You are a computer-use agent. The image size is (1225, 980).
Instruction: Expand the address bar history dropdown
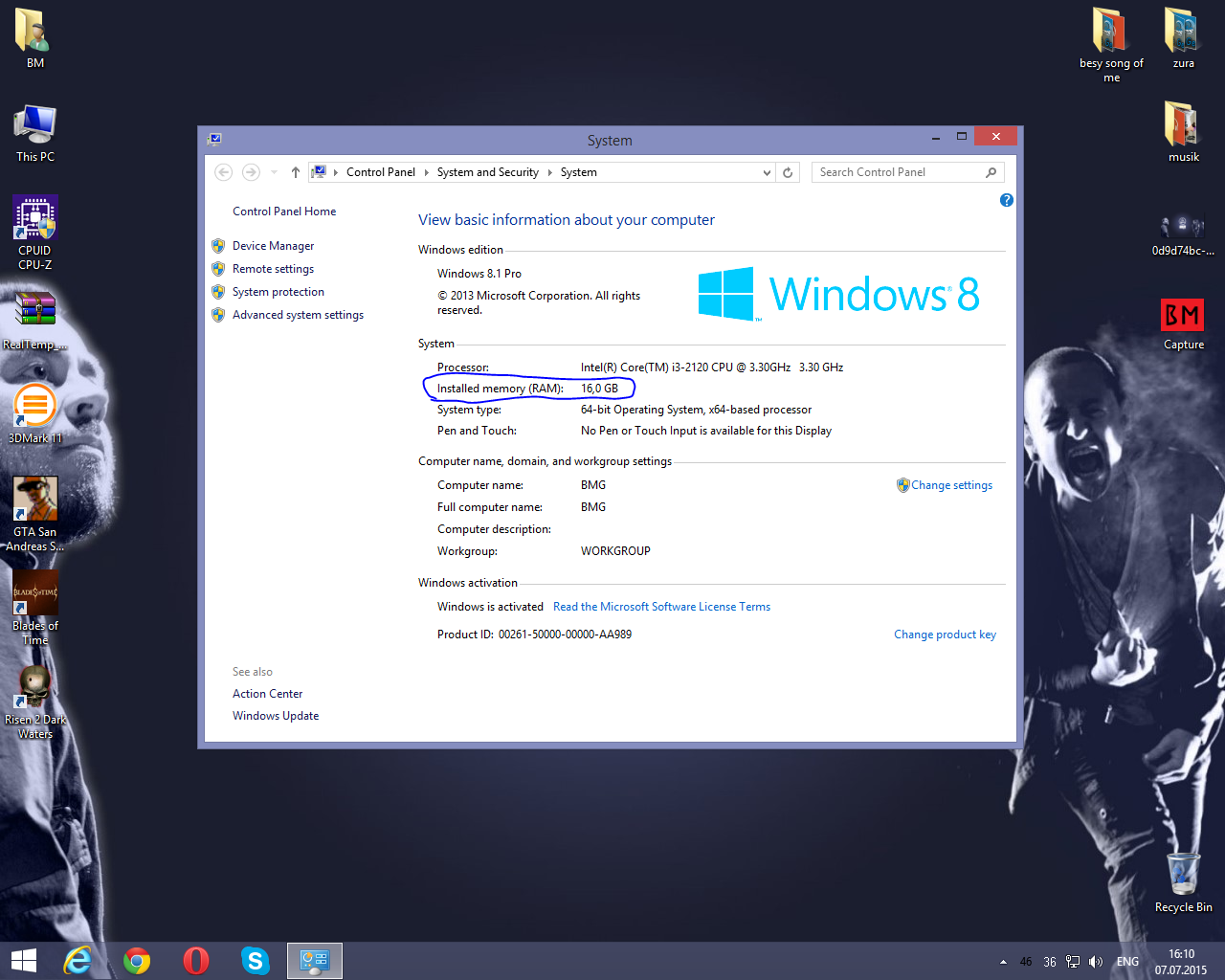point(767,172)
